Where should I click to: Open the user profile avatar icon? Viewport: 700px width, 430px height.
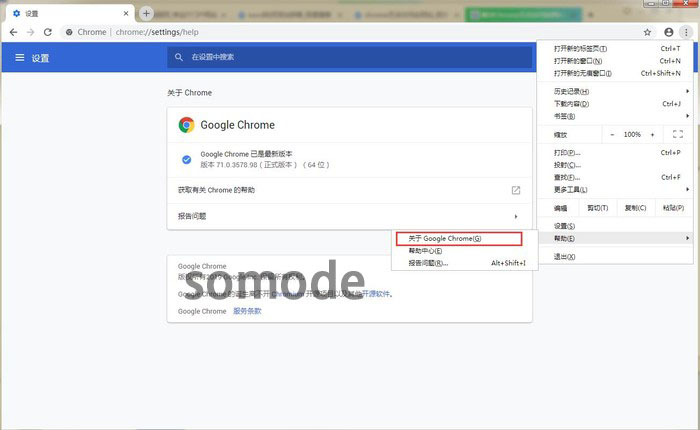(668, 32)
